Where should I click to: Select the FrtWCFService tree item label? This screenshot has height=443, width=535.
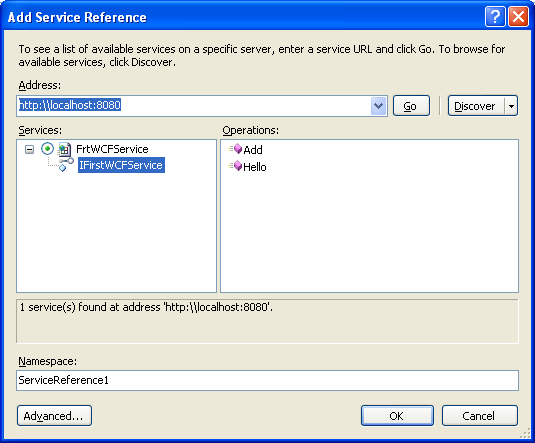(x=112, y=149)
